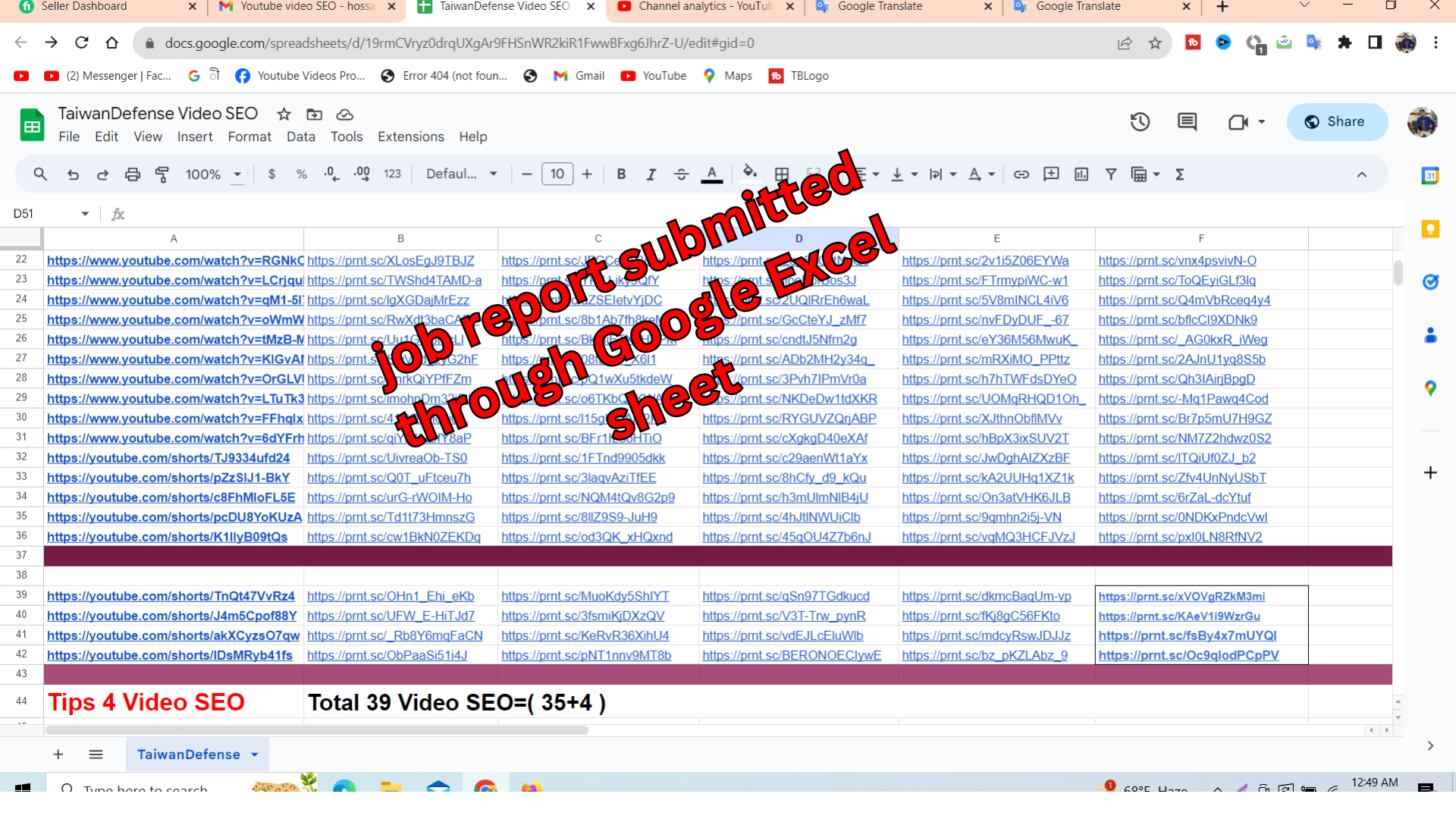Decrease the font size minus button

[x=526, y=174]
